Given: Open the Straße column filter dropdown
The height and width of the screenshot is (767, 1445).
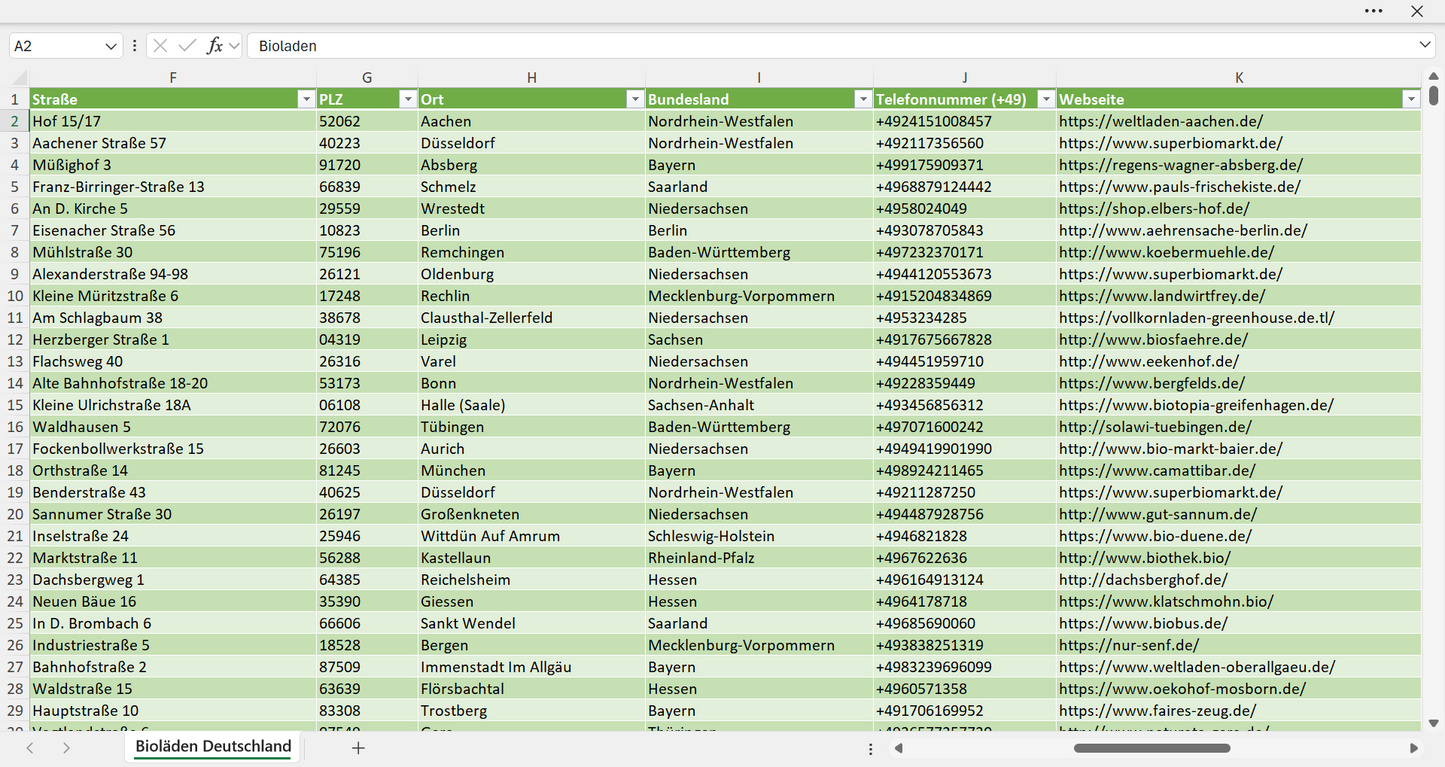Looking at the screenshot, I should [x=306, y=99].
